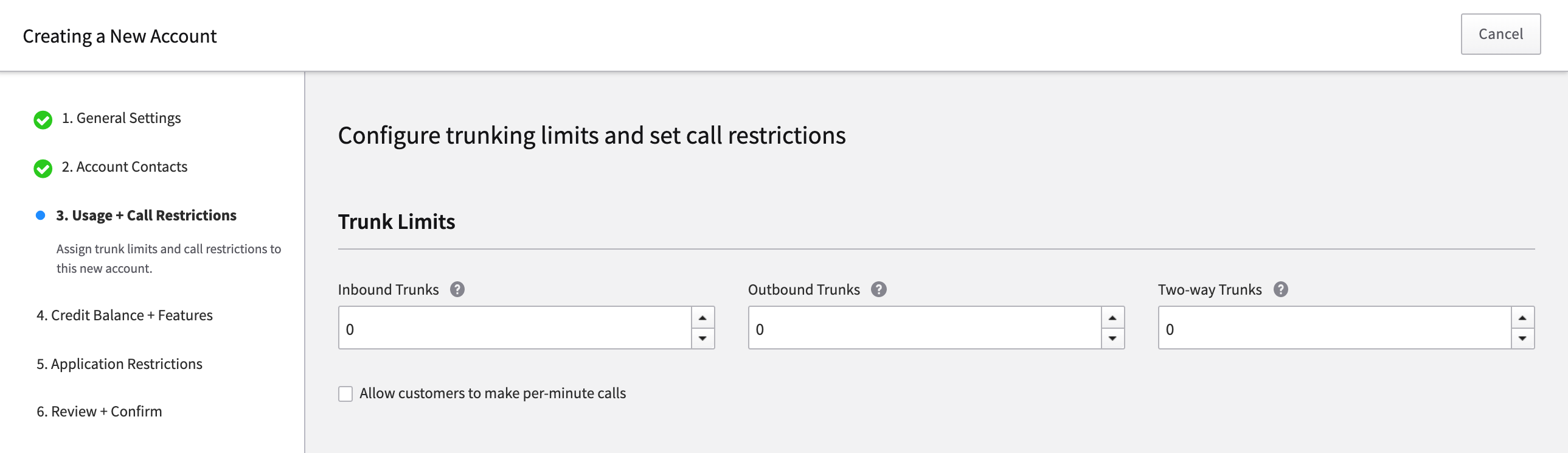The height and width of the screenshot is (453, 1568).
Task: Click the General Settings green checkmark icon
Action: pos(43,120)
